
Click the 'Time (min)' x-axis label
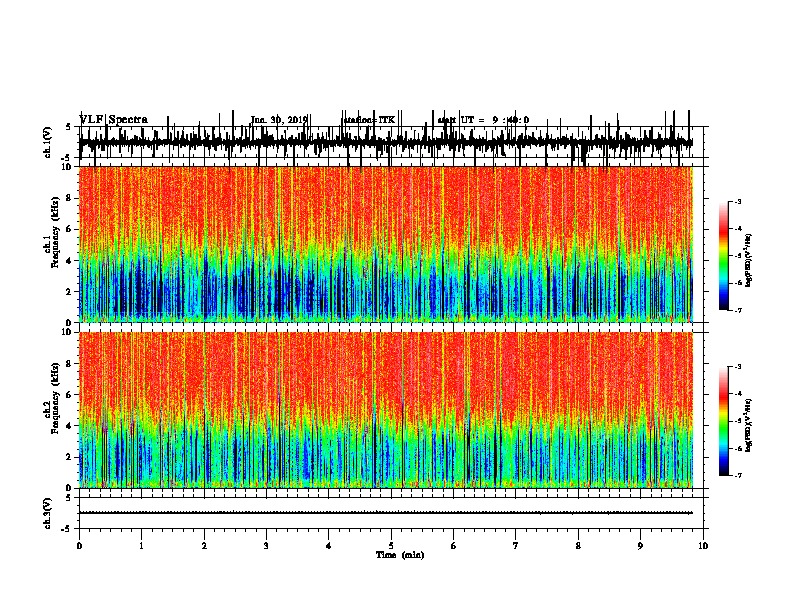(400, 555)
